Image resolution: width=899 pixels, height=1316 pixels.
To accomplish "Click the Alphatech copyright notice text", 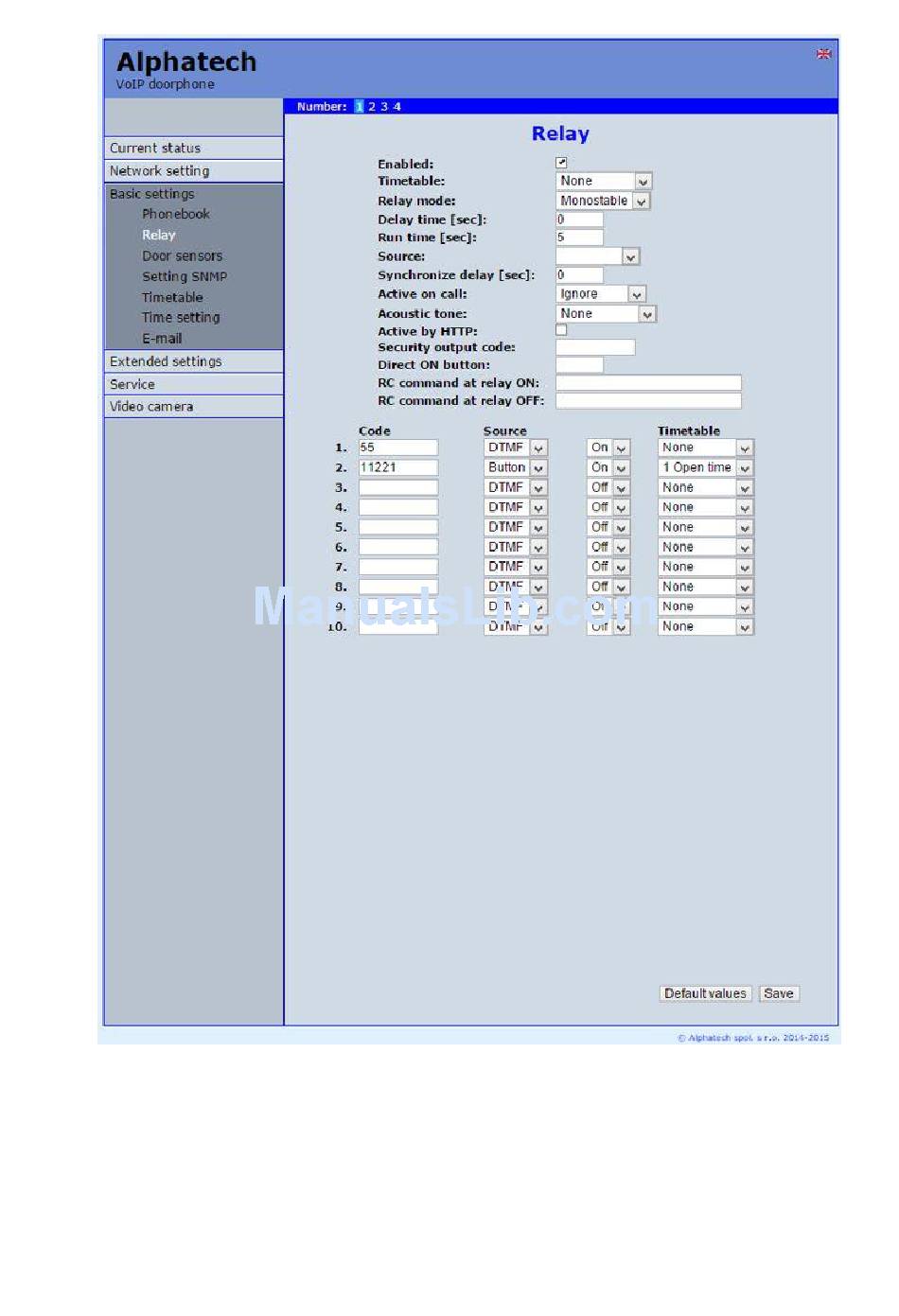I will [753, 1038].
